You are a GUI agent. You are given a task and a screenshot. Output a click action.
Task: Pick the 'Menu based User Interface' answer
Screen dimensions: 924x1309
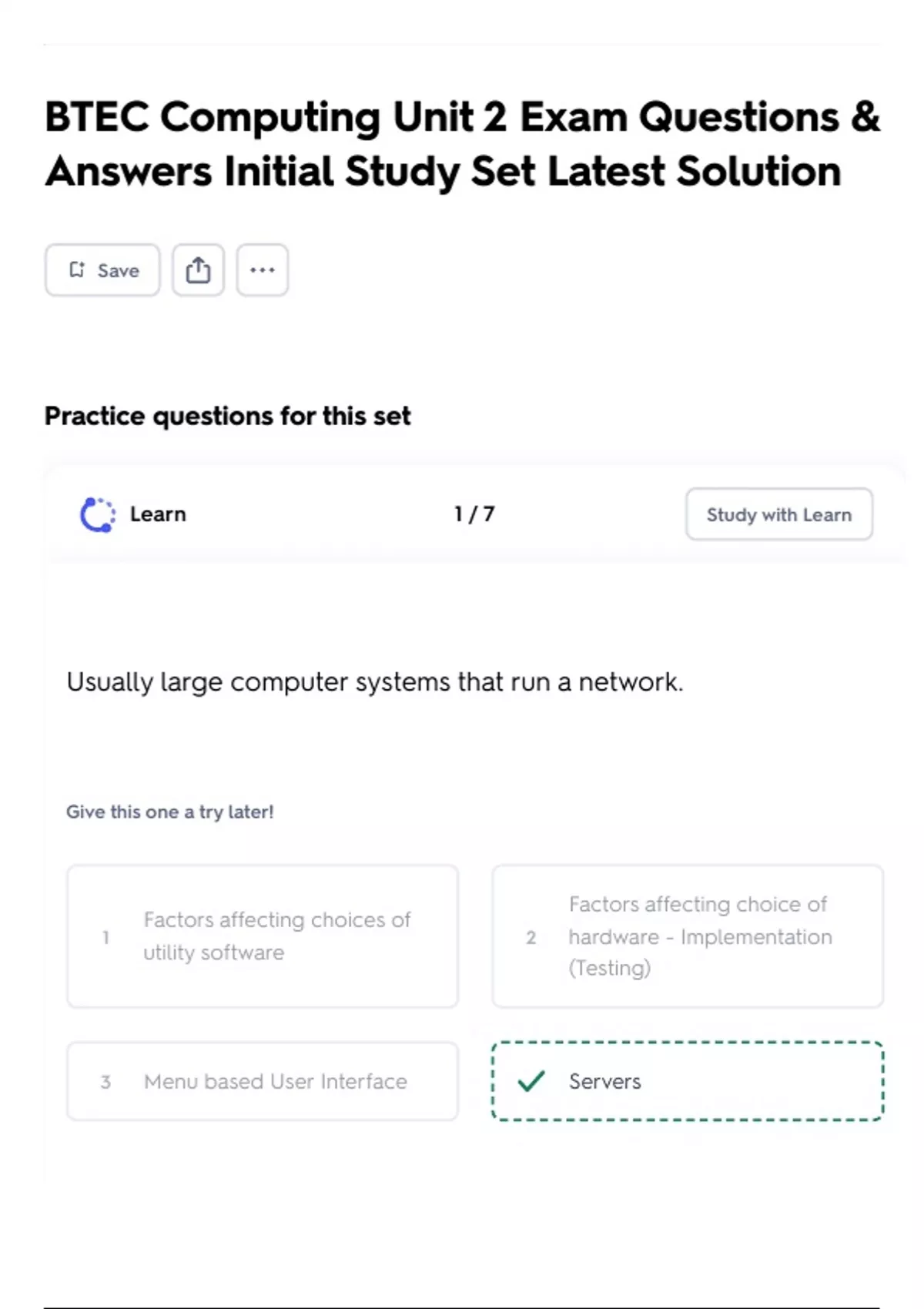click(275, 1081)
